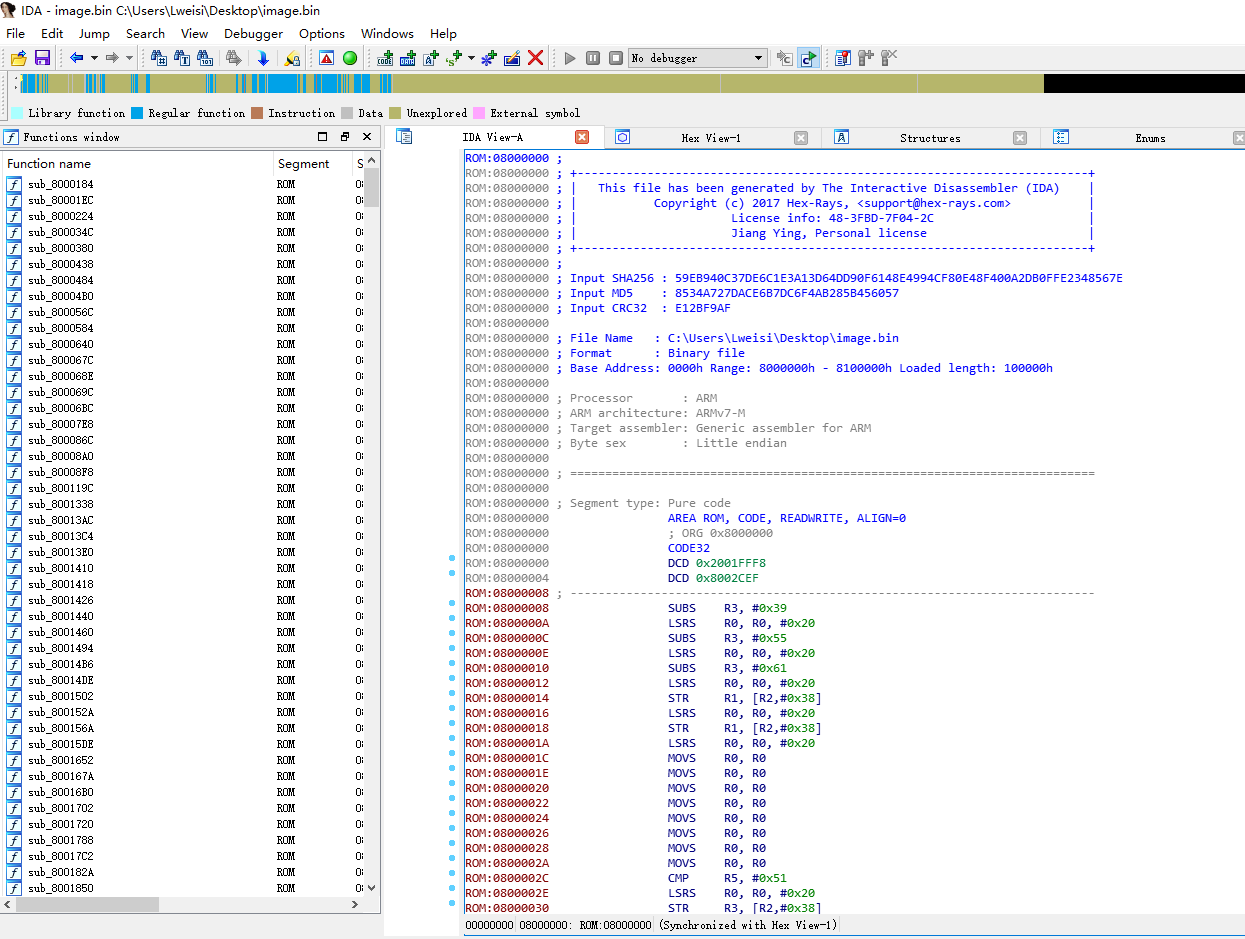1245x939 pixels.
Task: Click the green circle analysis indicator
Action: coord(350,58)
